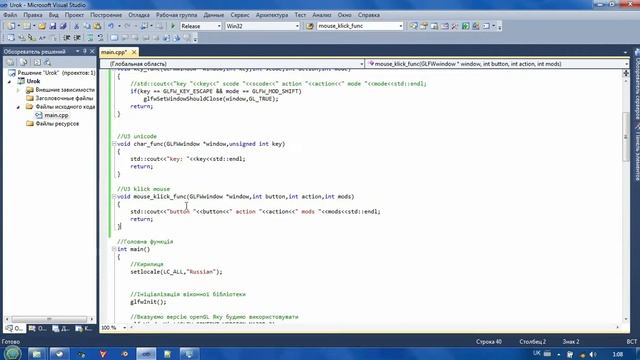Viewport: 640px width, 360px height.
Task: Open the Правка menu
Action: tap(33, 15)
